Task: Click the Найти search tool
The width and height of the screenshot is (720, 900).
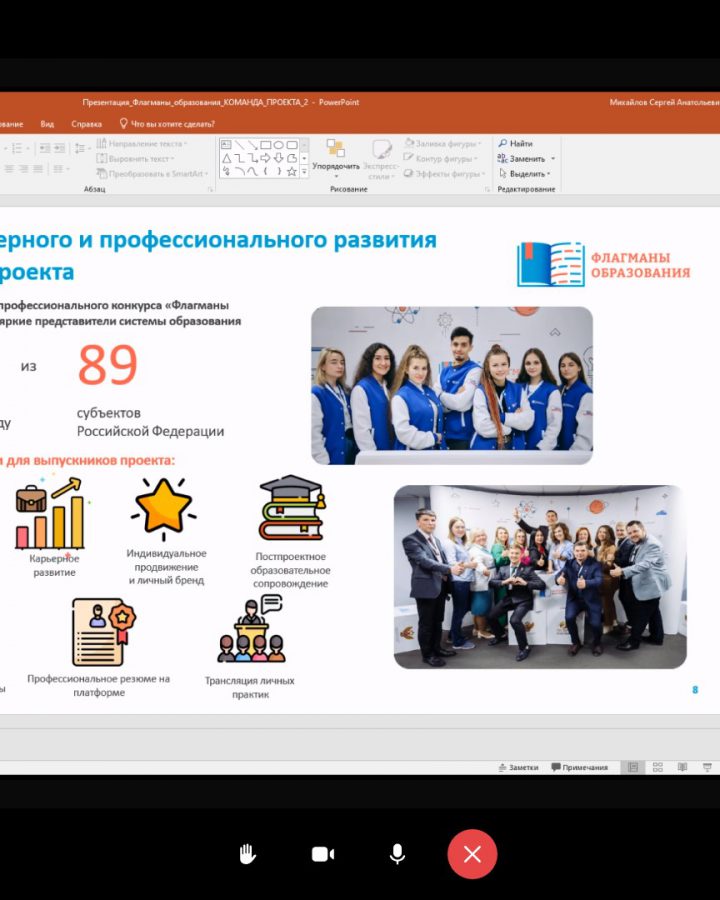Action: [x=516, y=144]
